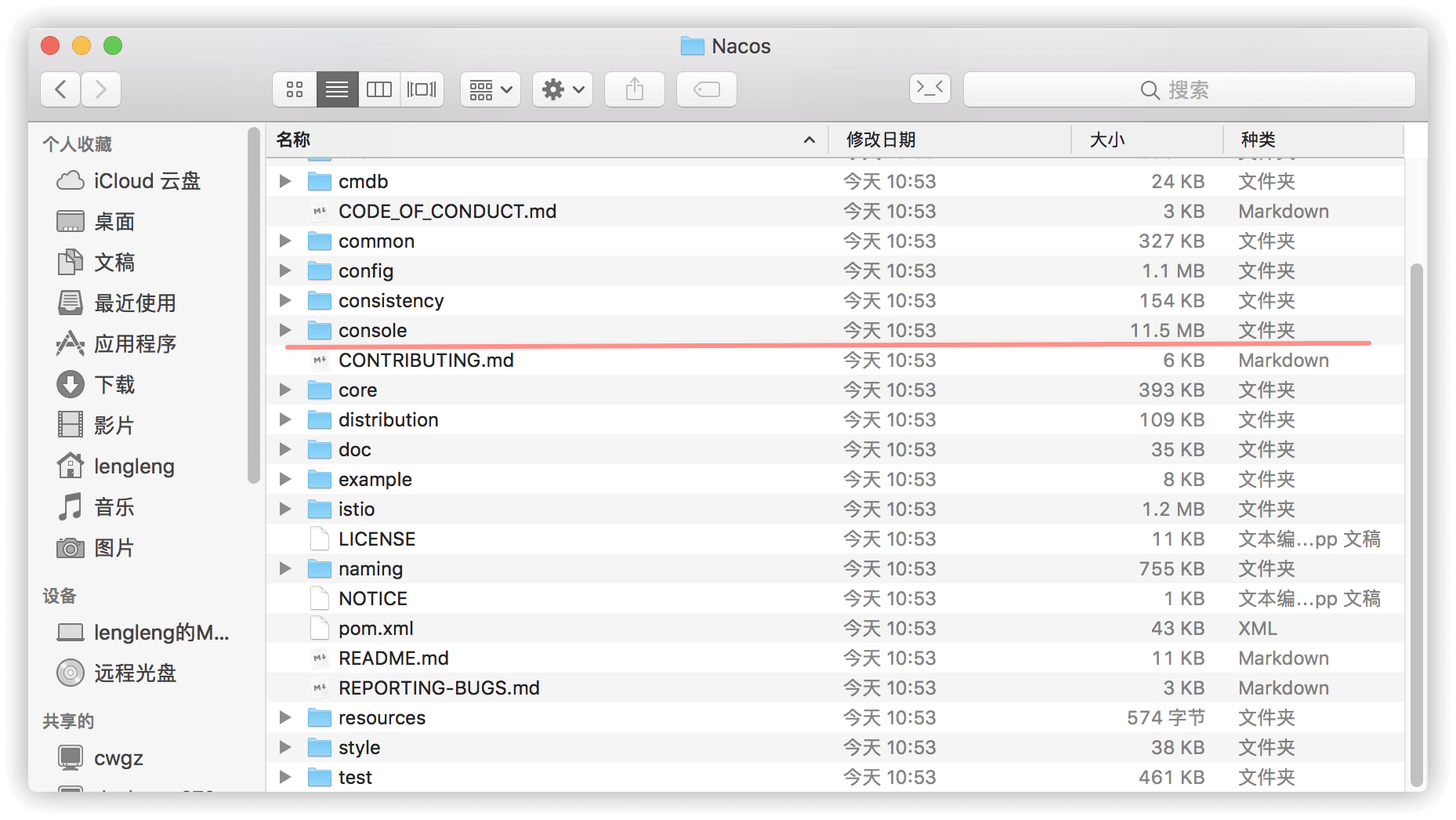
Task: Expand the test folder
Action: click(x=285, y=777)
